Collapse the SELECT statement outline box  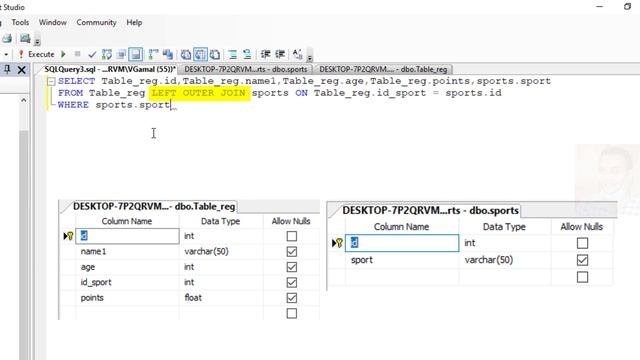(51, 81)
